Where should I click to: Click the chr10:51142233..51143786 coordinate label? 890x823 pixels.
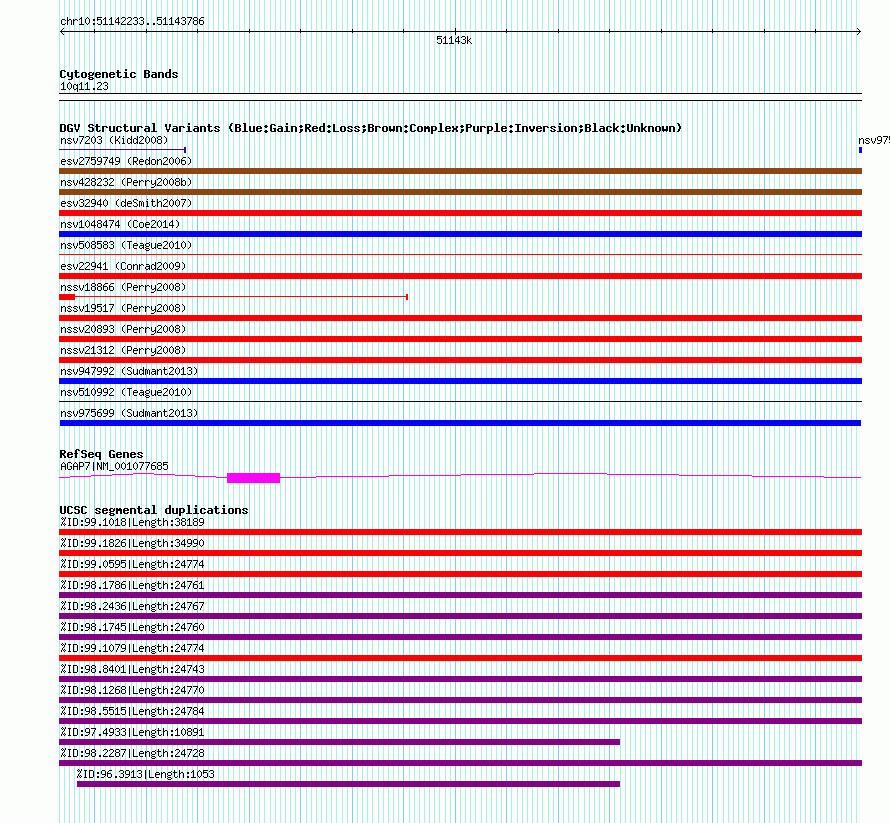point(132,22)
